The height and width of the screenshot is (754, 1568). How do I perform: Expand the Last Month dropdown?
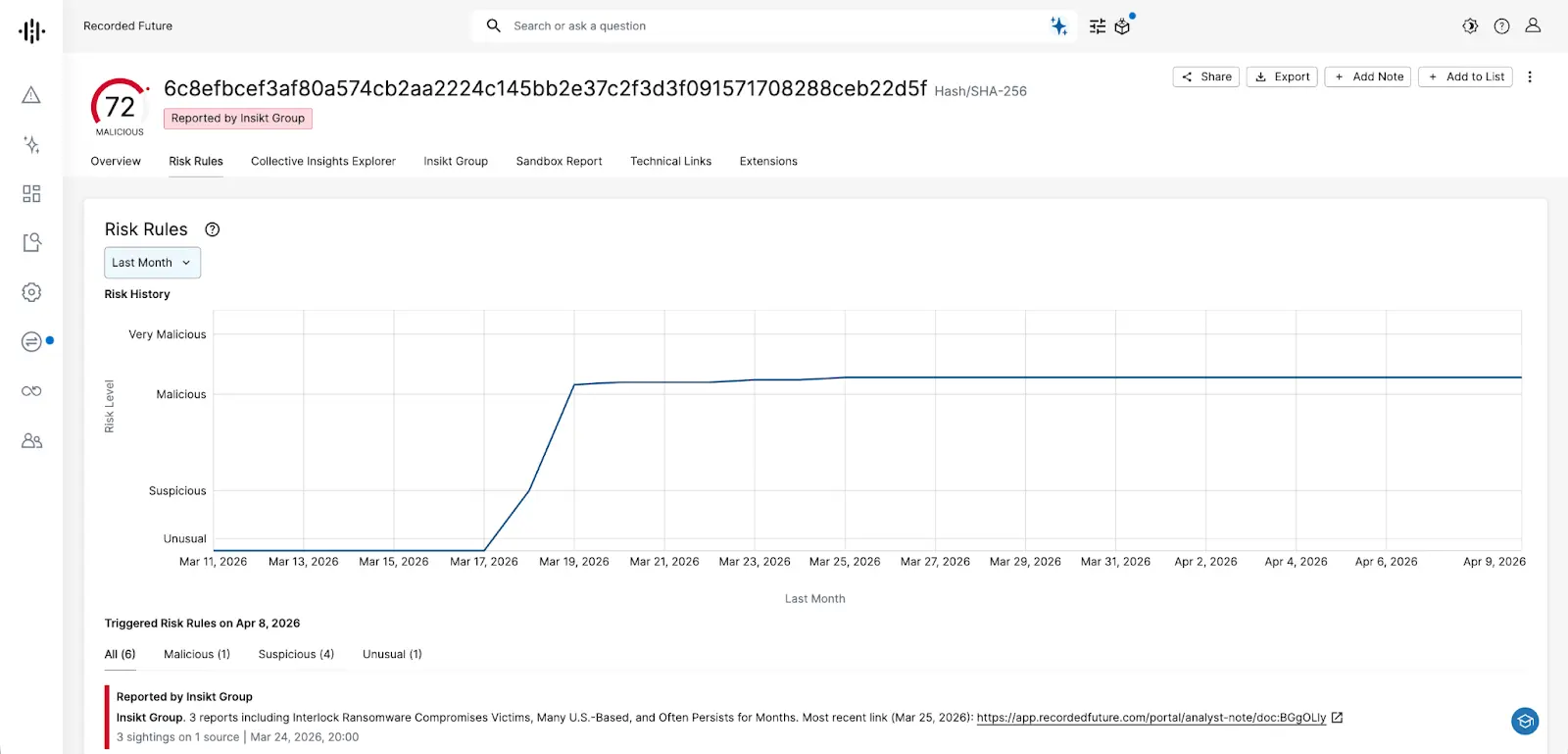[x=152, y=263]
